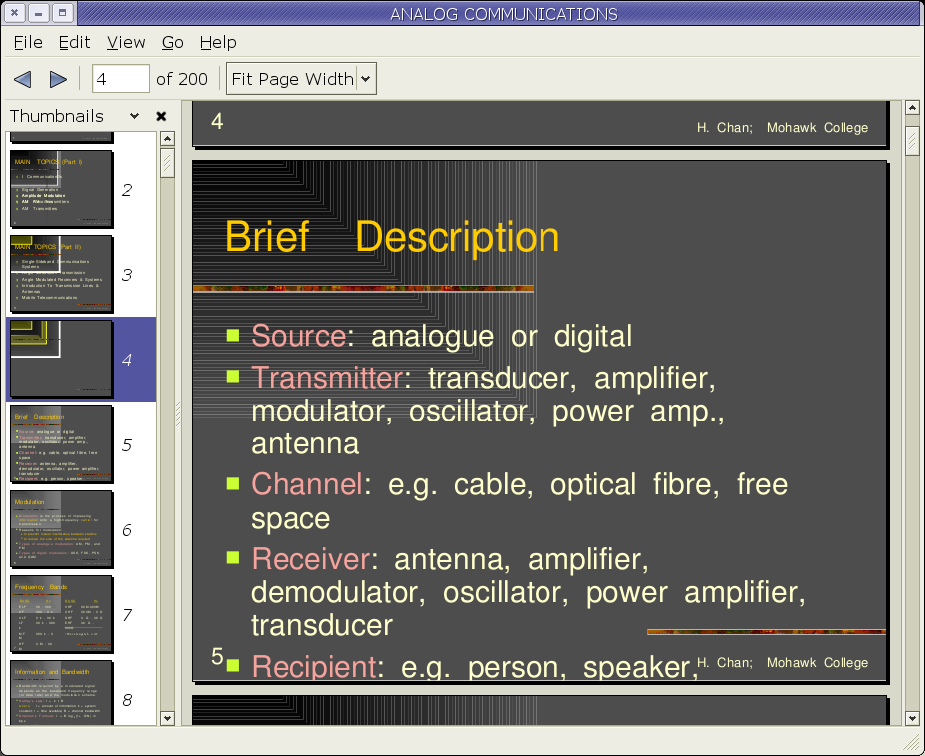Open the Help menu

point(218,42)
